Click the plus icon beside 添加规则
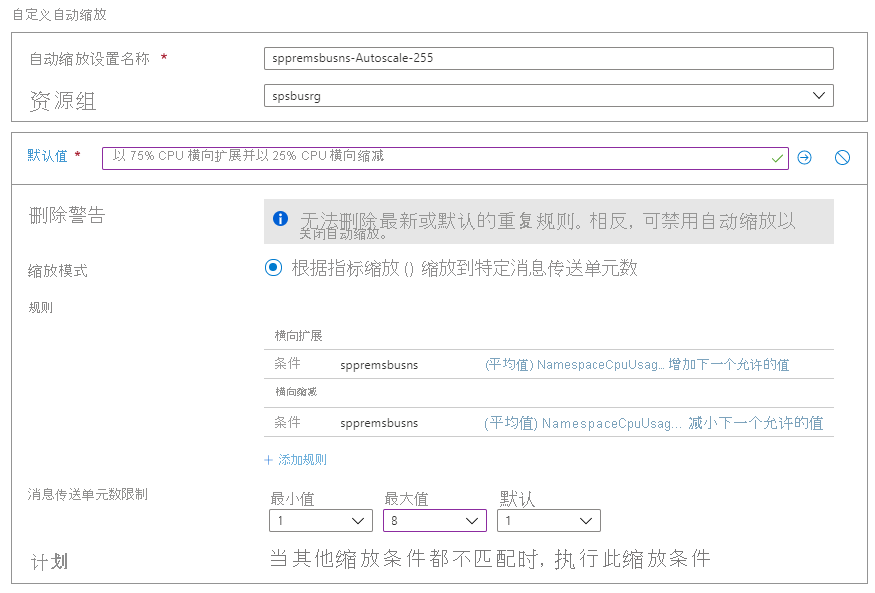Viewport: 875px width, 593px height. 268,460
